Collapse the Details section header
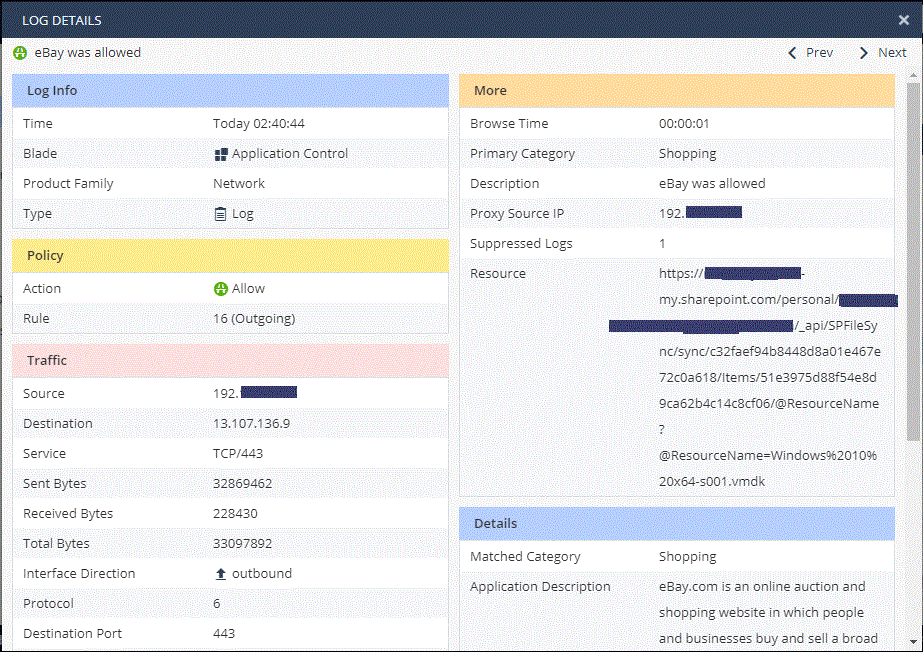The height and width of the screenshot is (652, 923). tap(677, 524)
